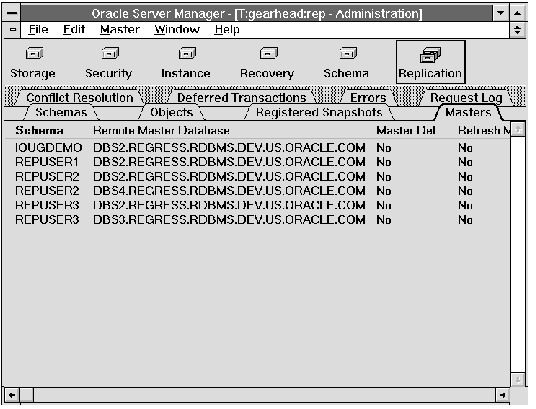Switch to the Errors tab
536x409 pixels.
click(x=368, y=98)
